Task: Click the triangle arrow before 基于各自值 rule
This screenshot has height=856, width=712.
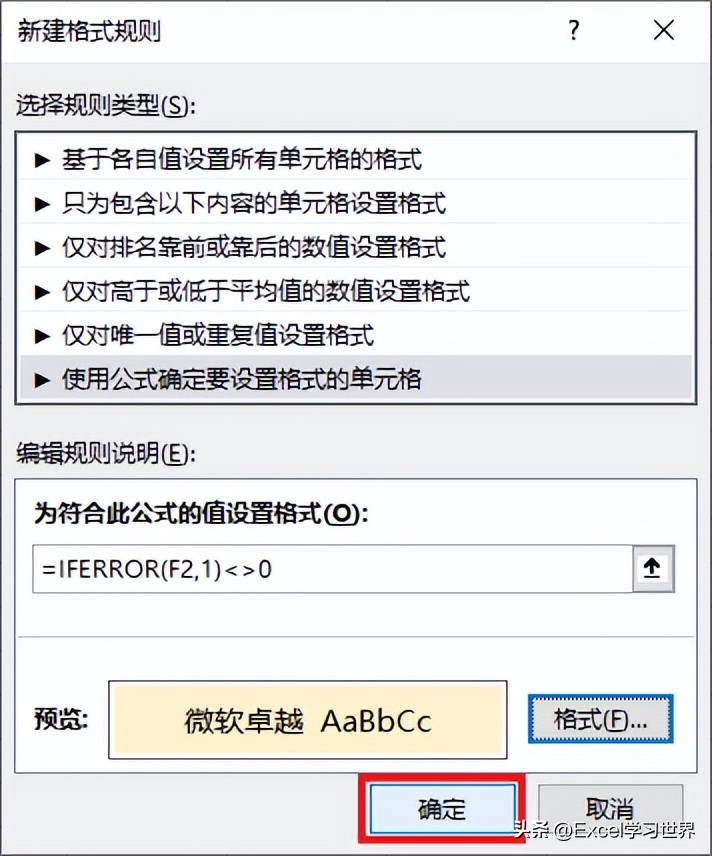Action: click(x=42, y=159)
